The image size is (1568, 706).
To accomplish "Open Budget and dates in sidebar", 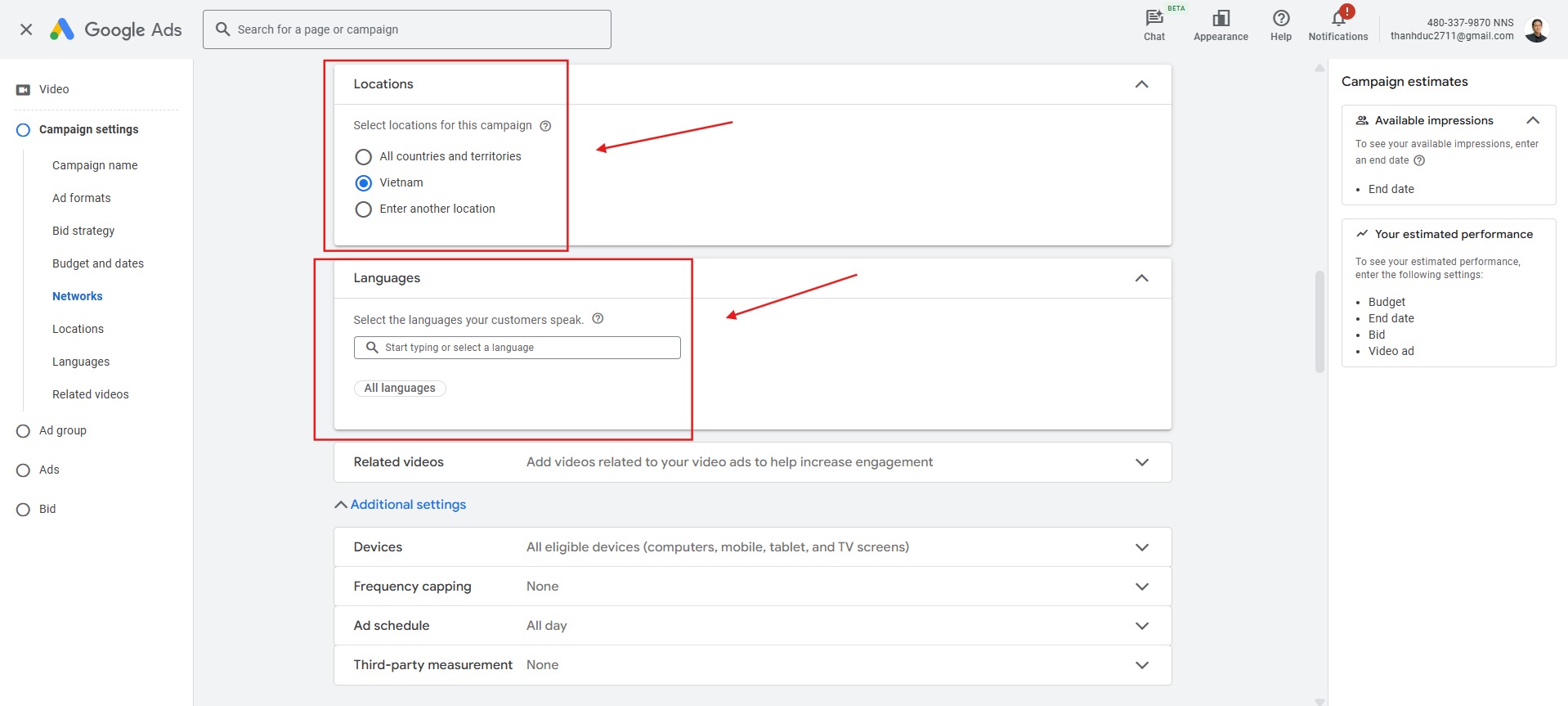I will [98, 263].
